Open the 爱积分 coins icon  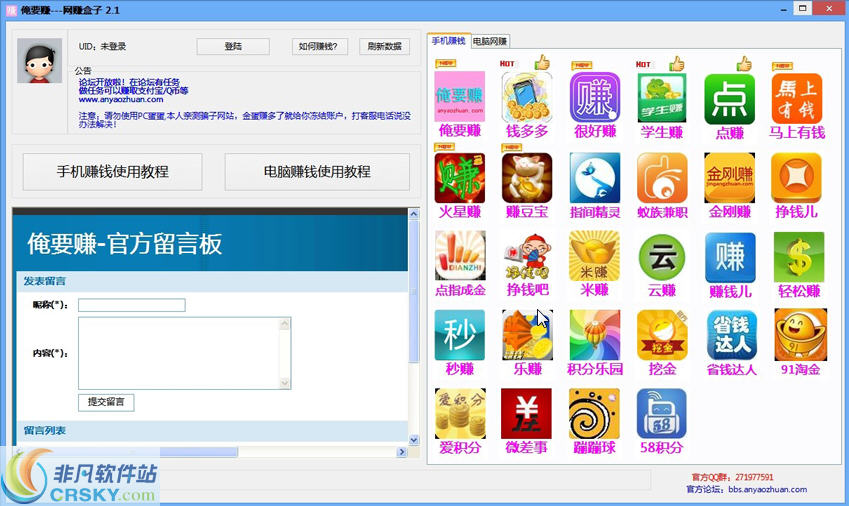(x=460, y=413)
